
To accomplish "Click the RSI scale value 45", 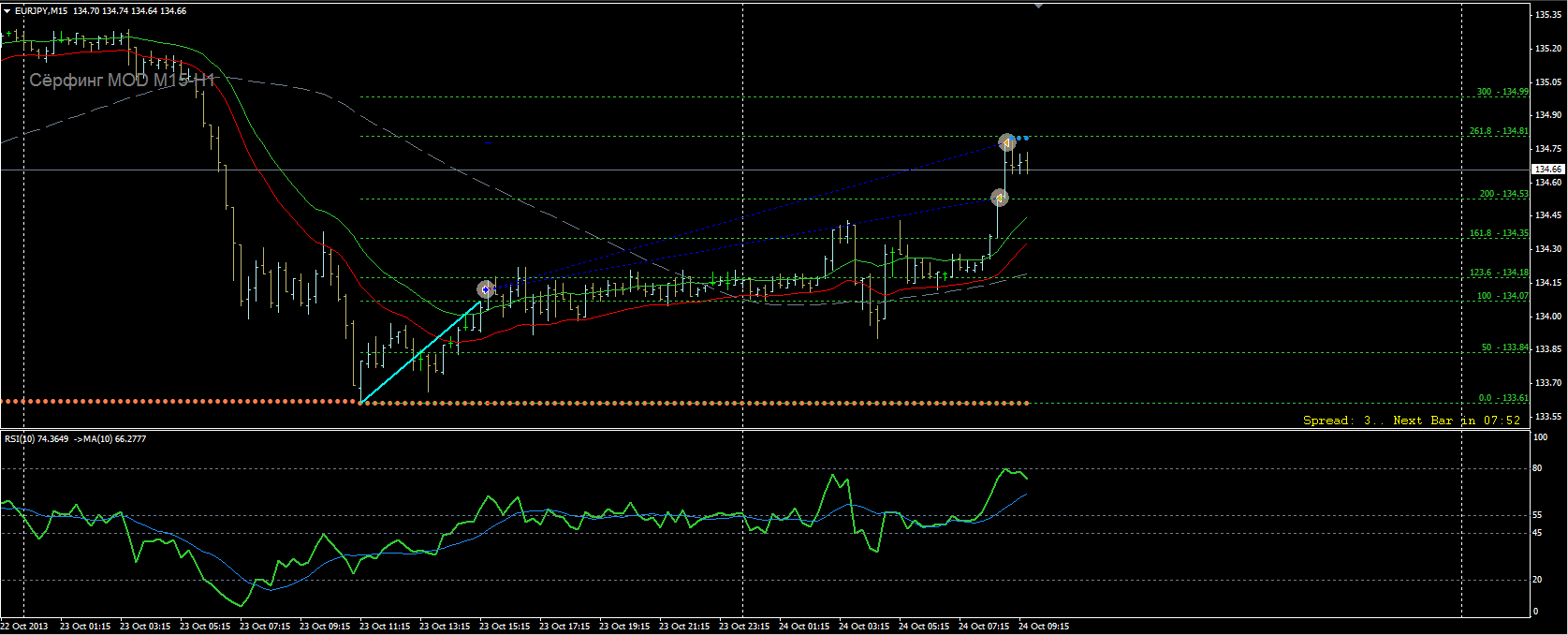I will 1537,533.
